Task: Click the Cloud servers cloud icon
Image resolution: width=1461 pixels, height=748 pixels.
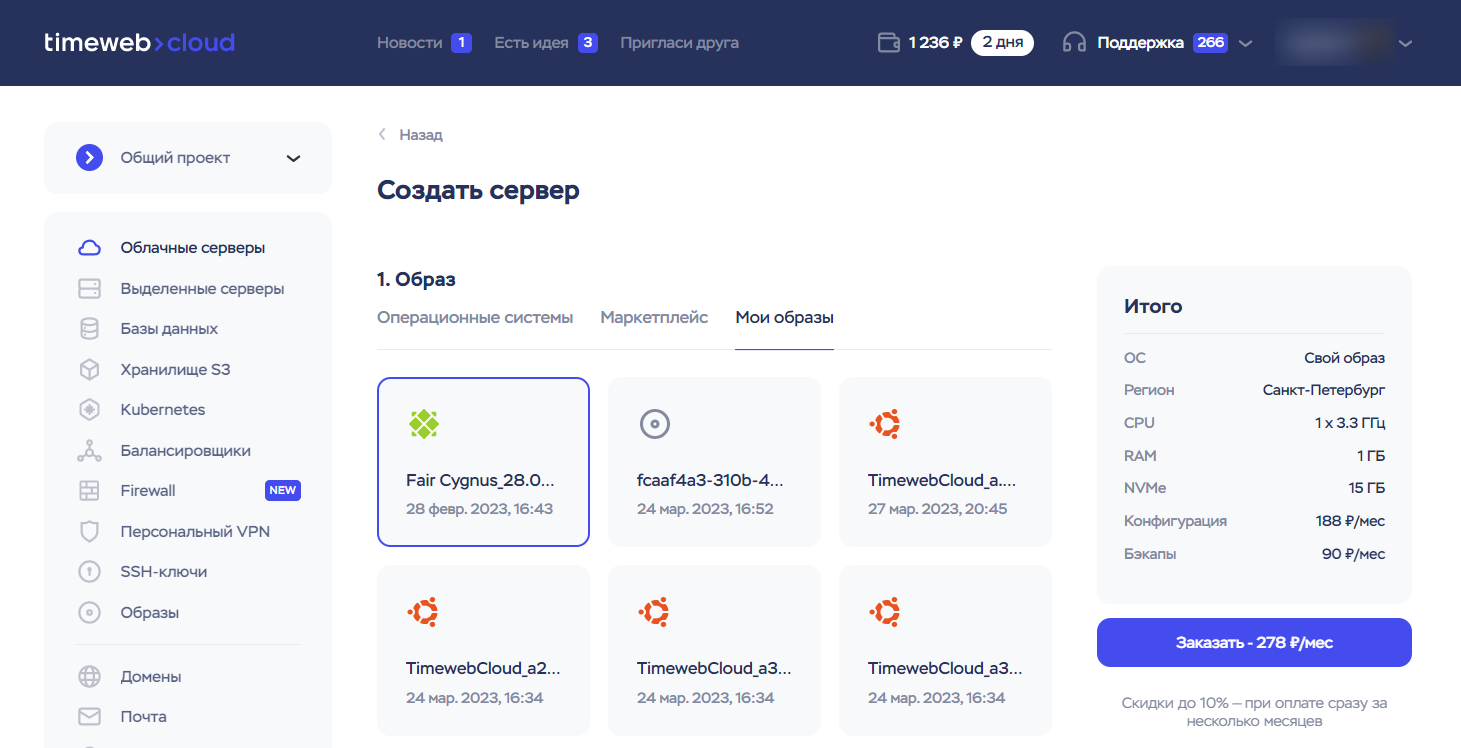Action: click(90, 248)
